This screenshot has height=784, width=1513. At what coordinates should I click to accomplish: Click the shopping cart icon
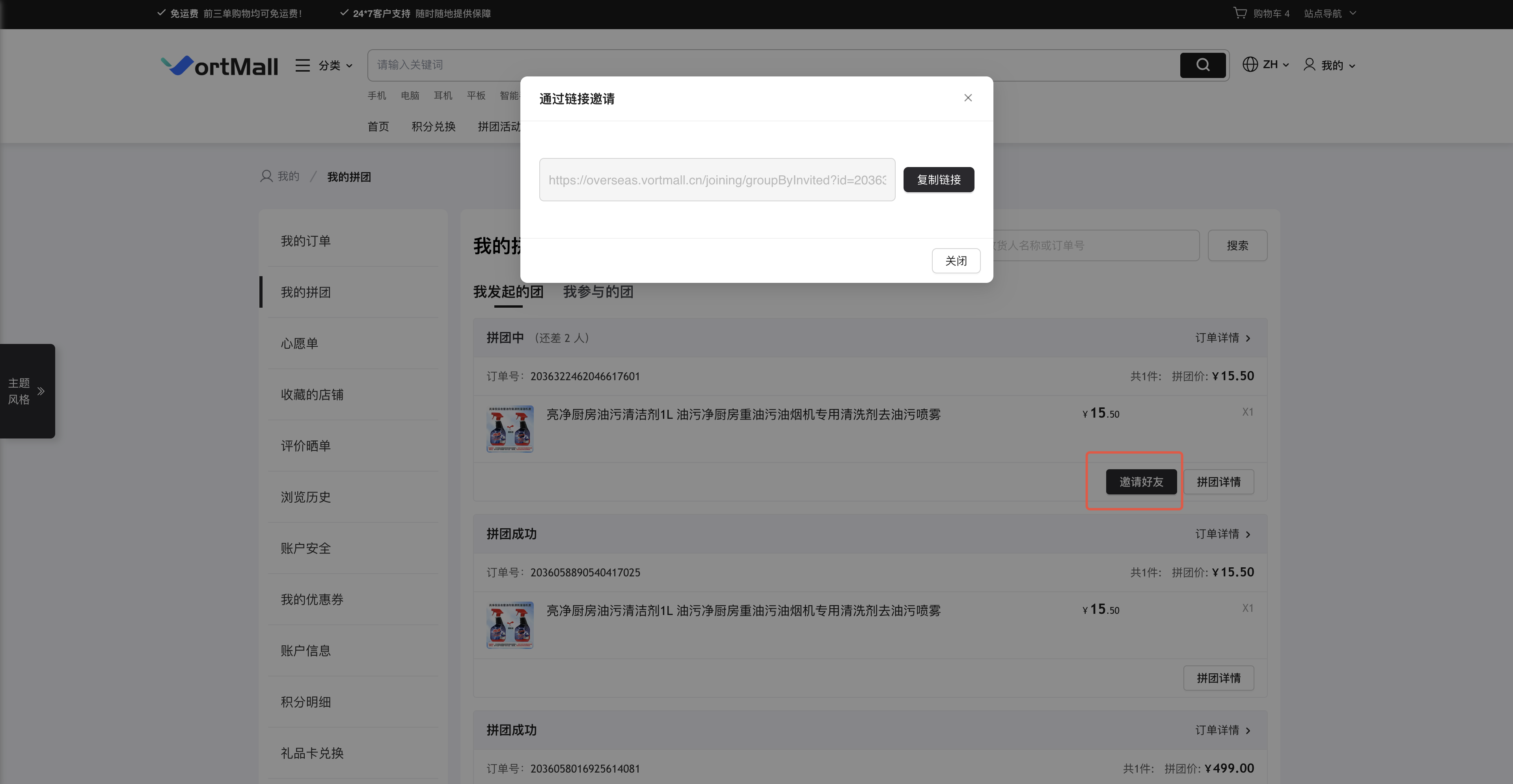(1239, 13)
